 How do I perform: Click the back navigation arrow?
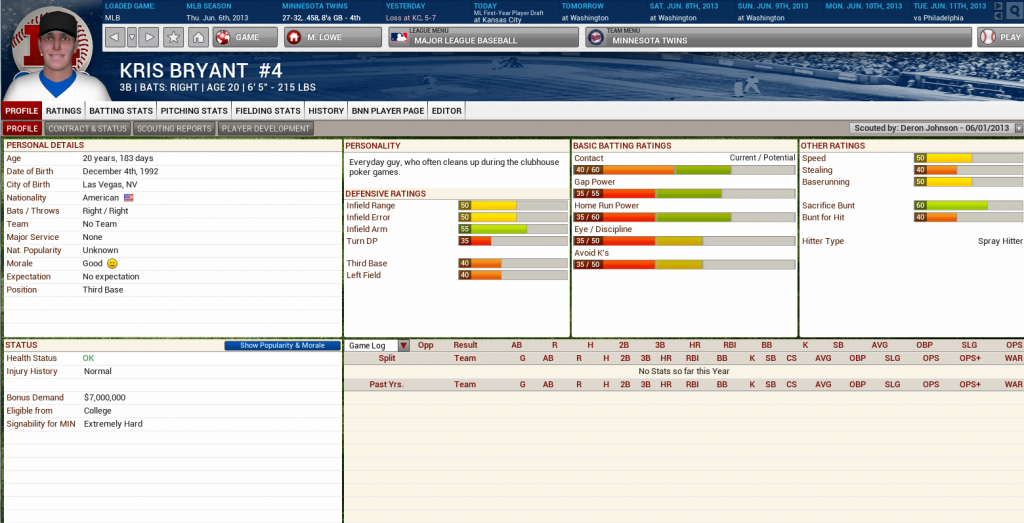114,37
